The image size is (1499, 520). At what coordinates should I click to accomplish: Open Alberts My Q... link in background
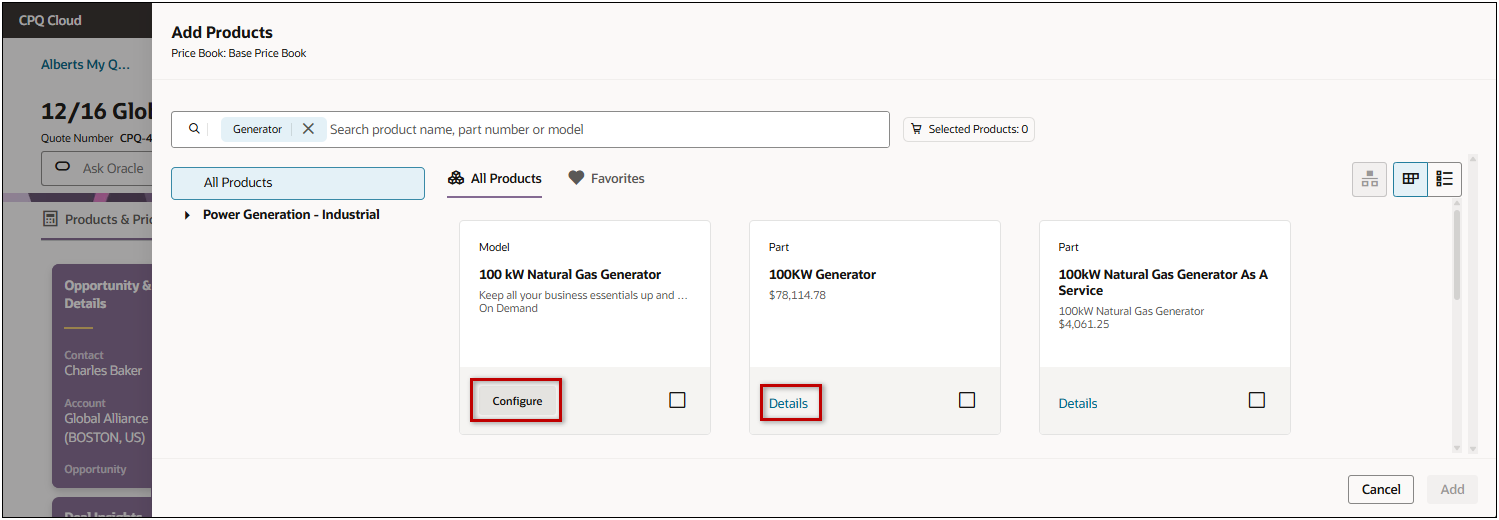click(85, 64)
